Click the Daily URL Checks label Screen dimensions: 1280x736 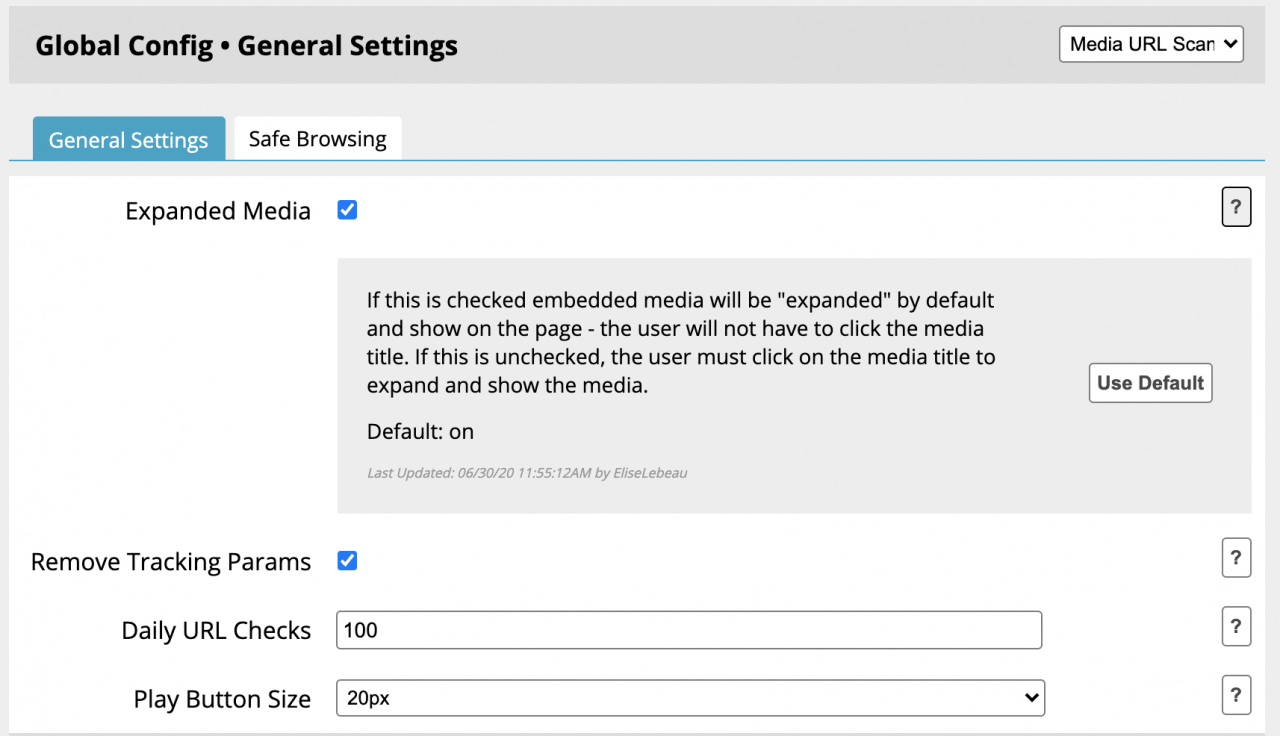click(x=216, y=631)
